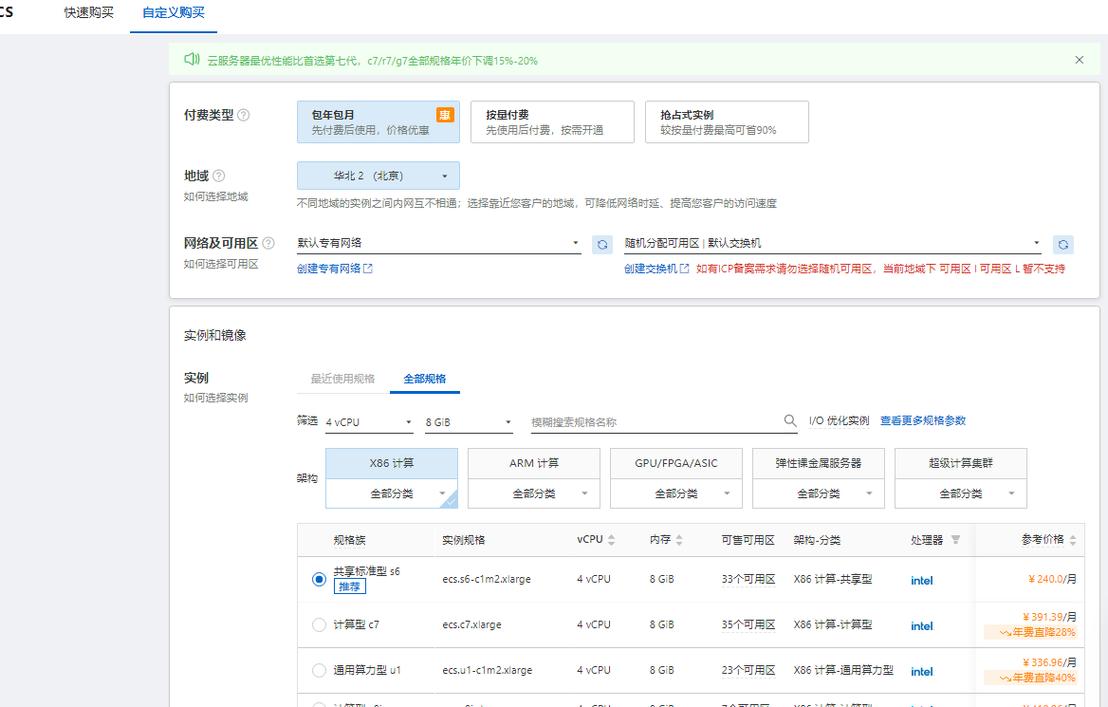Filter the 处理器 column with funnel icon
The width and height of the screenshot is (1108, 707).
tap(955, 540)
